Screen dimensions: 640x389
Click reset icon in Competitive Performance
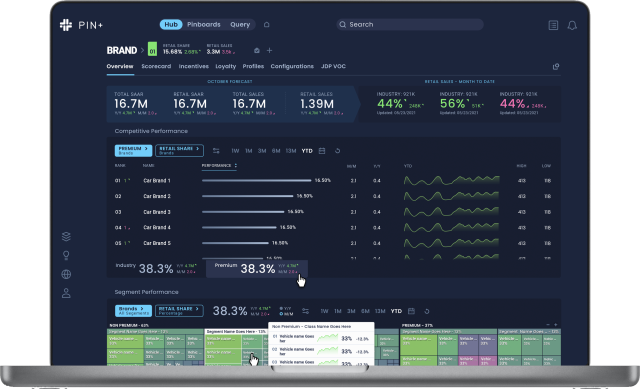point(337,151)
